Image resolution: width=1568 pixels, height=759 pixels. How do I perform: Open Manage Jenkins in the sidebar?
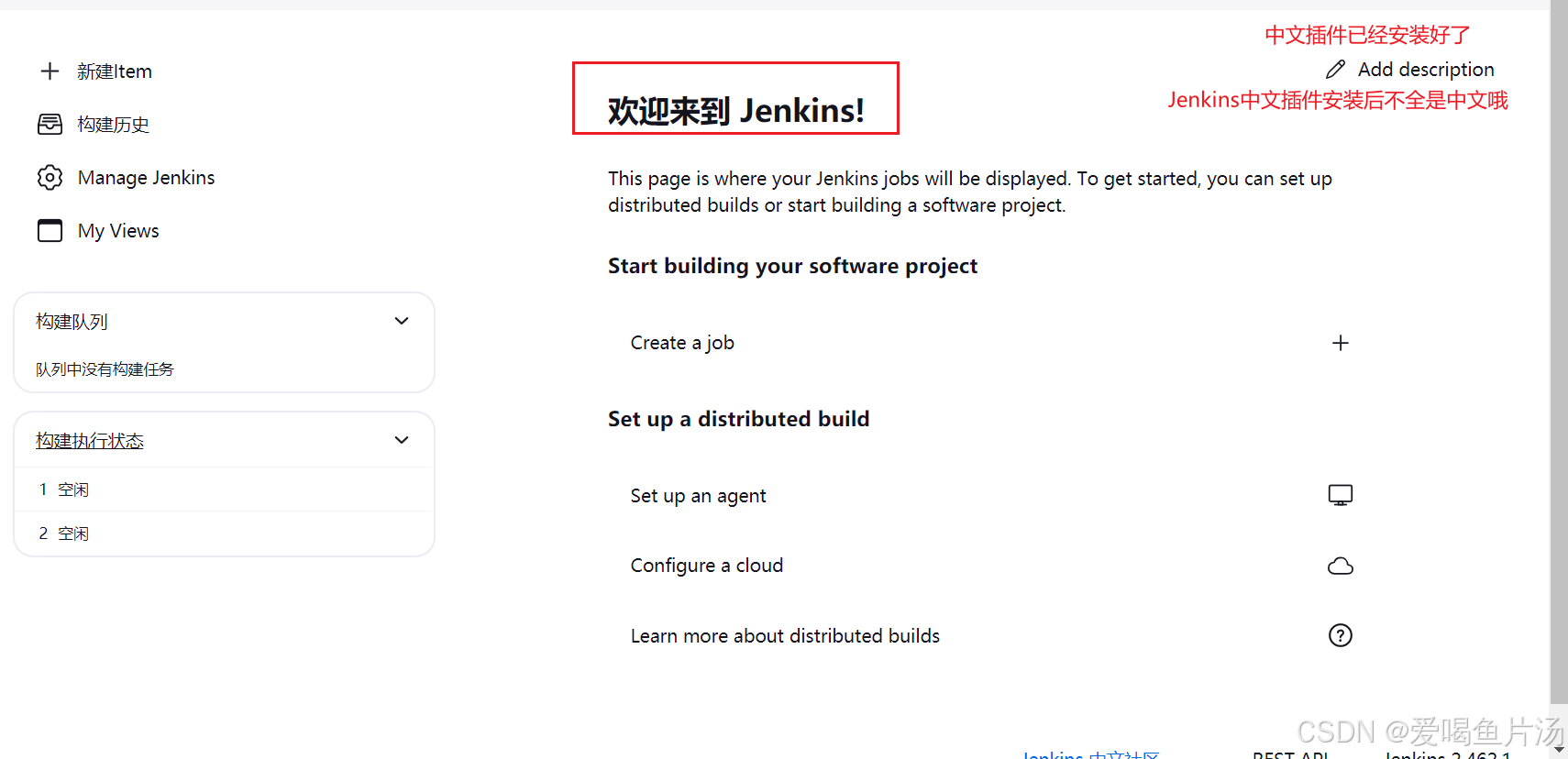(147, 178)
